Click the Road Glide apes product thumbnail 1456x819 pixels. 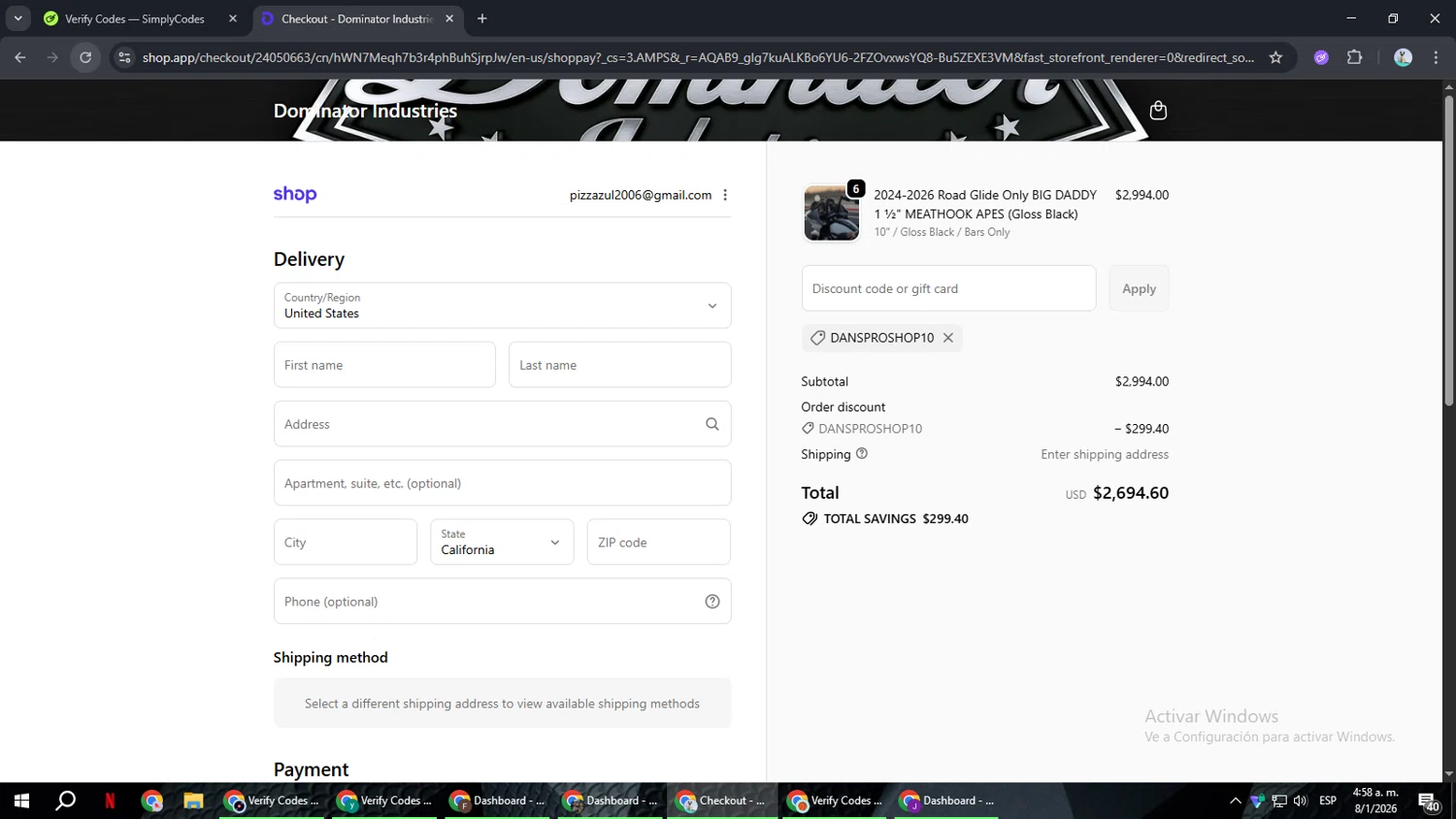click(831, 213)
